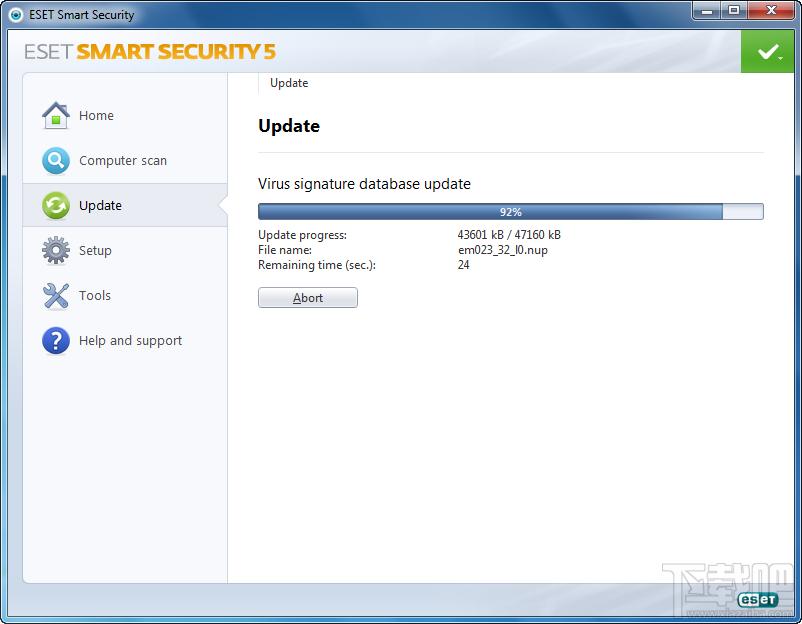Close the ESET Smart Security window
Viewport: 802px width, 624px height.
(772, 11)
